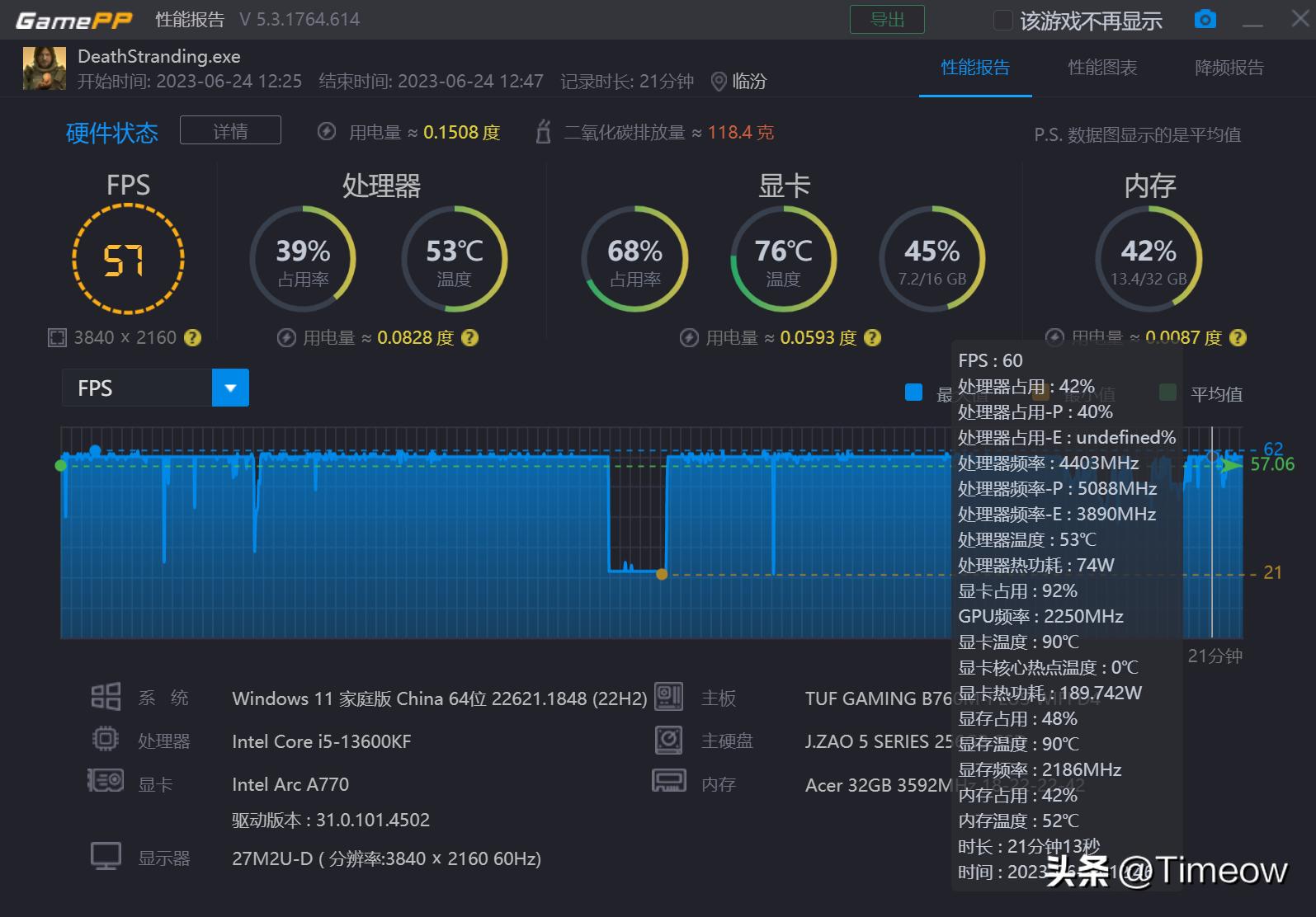
Task: Click the Intel Core i5-13600KF text
Action: coord(321,741)
